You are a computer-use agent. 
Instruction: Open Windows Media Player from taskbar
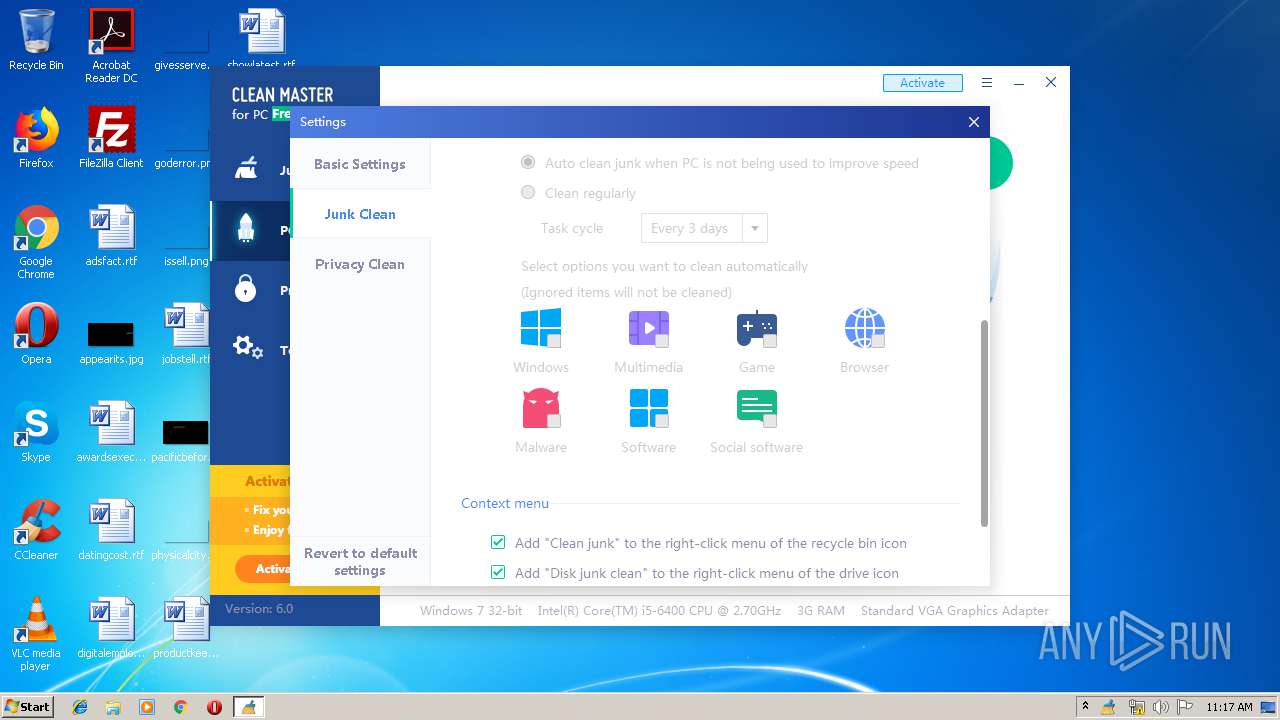(147, 707)
